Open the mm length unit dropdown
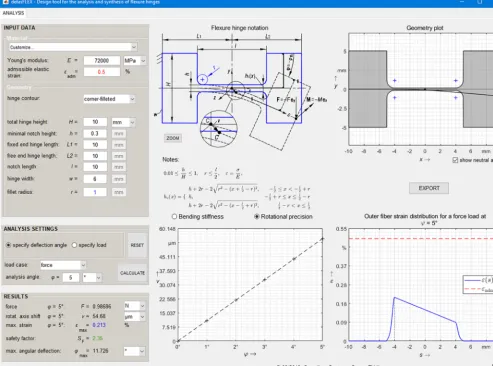Viewport: 493px width, 366px height. tap(123, 122)
